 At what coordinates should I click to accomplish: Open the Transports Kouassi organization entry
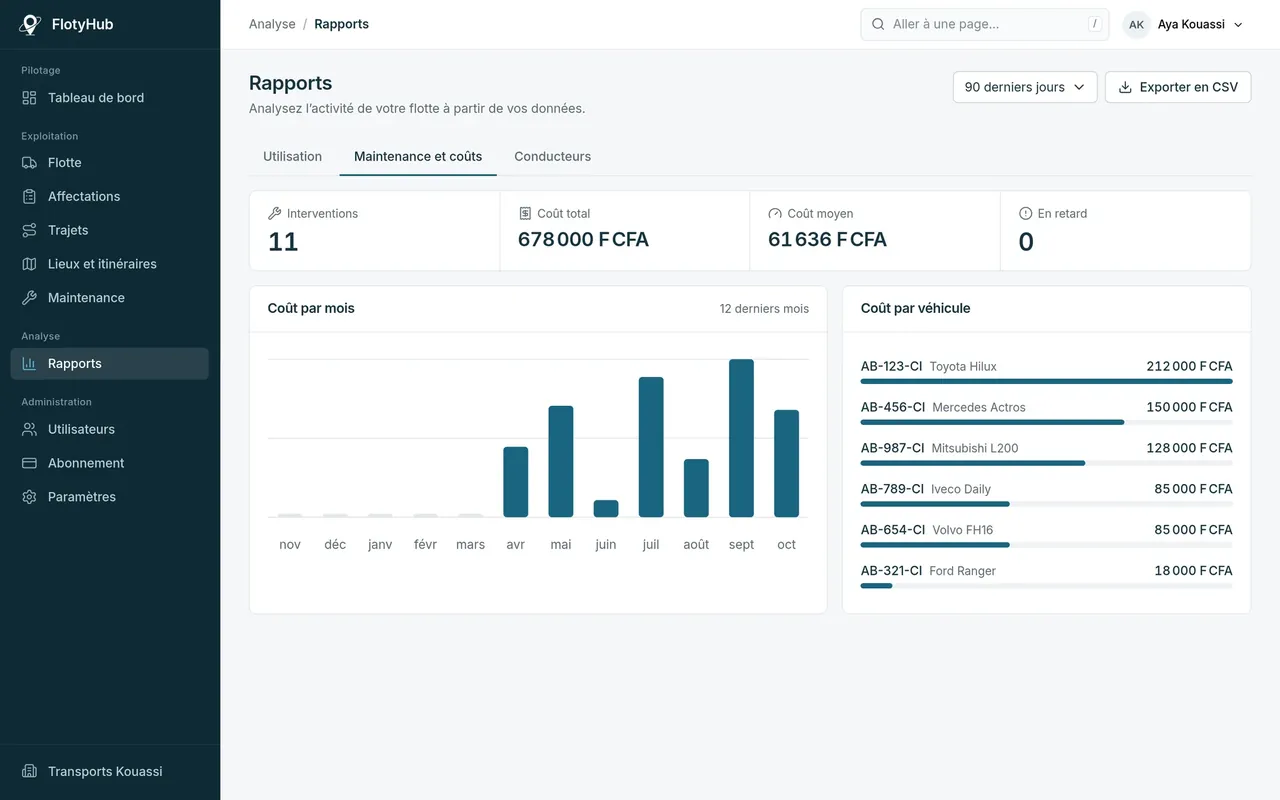click(x=110, y=772)
